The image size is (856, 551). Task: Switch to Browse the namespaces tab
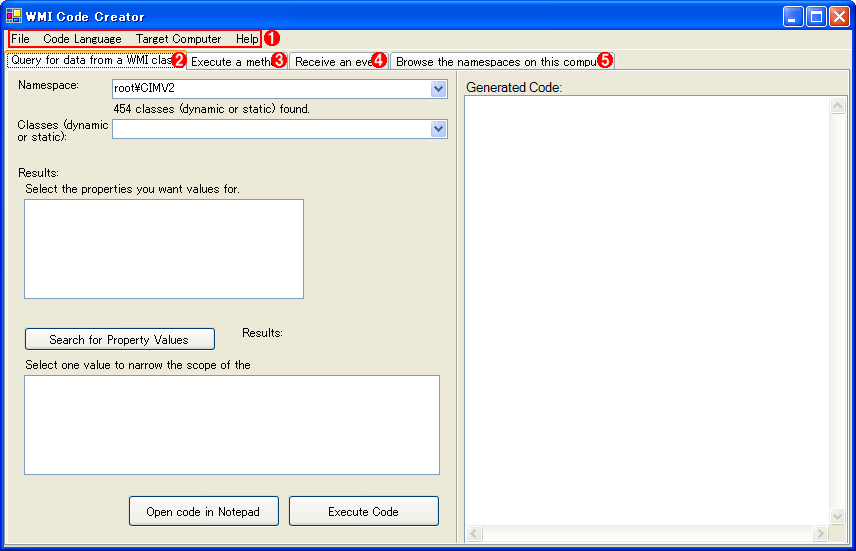pos(503,62)
